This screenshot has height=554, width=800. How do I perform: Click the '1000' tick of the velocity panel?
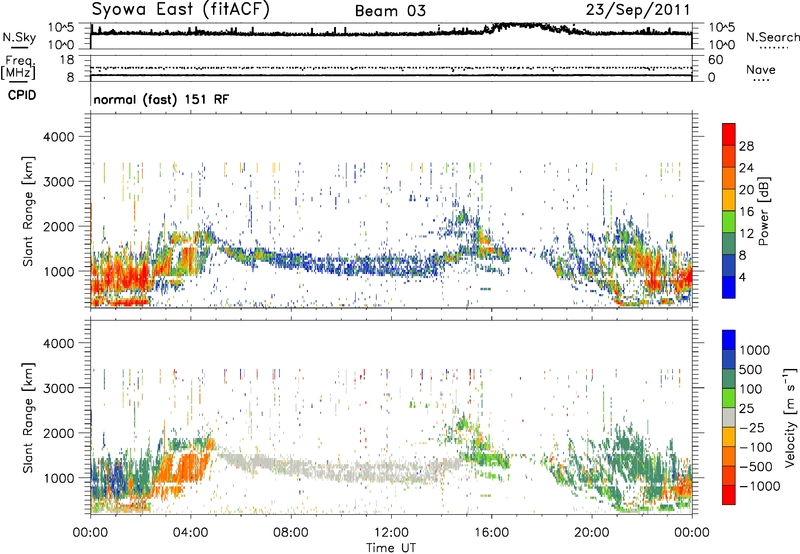tap(59, 478)
